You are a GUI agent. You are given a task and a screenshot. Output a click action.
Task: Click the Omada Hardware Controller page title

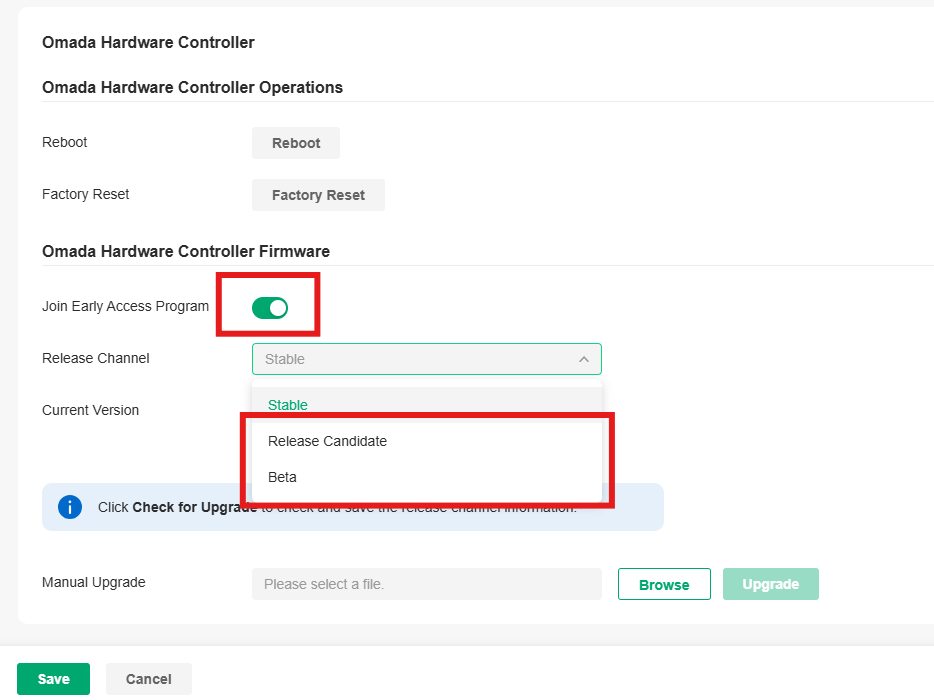click(x=148, y=42)
